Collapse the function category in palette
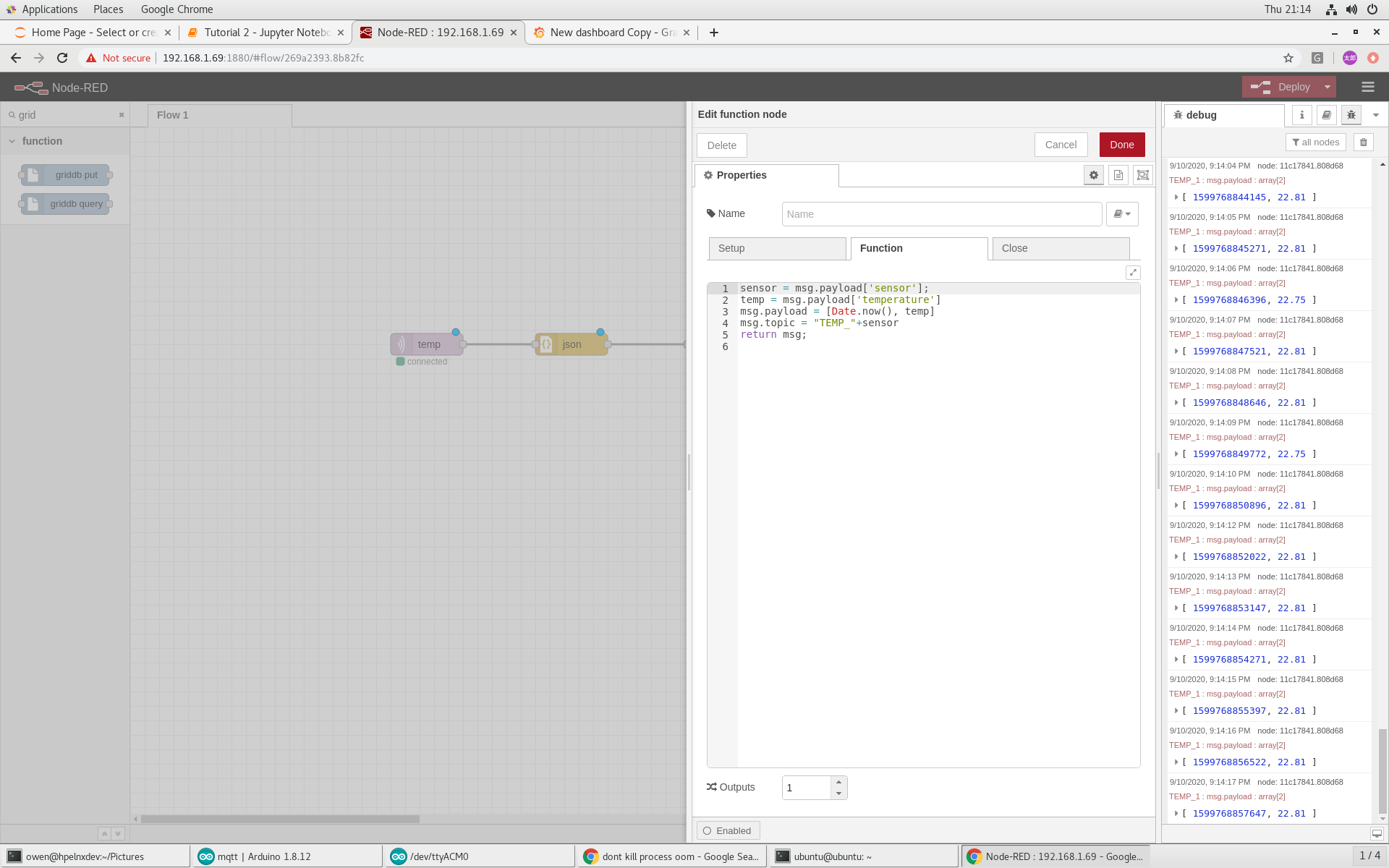 12,140
